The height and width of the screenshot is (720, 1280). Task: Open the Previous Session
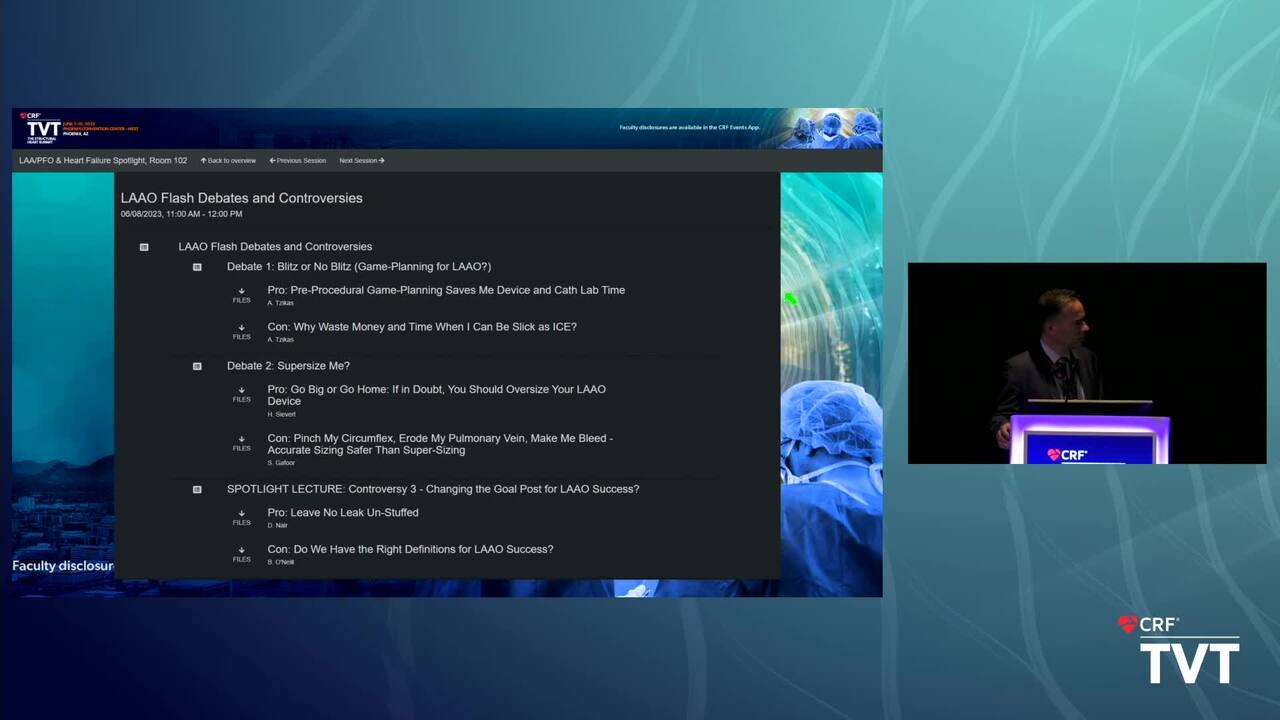[298, 160]
